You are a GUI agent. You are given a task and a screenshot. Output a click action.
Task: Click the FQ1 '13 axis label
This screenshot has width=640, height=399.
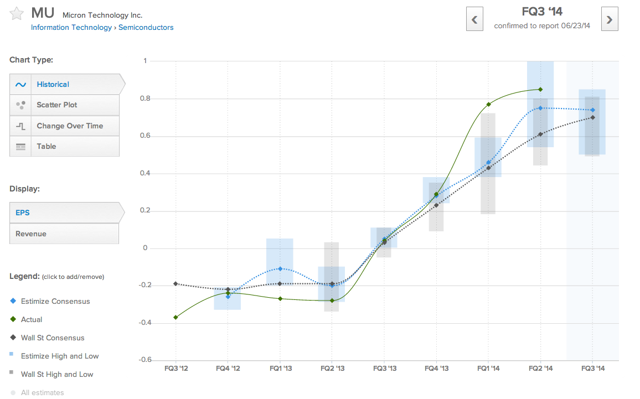(x=280, y=368)
